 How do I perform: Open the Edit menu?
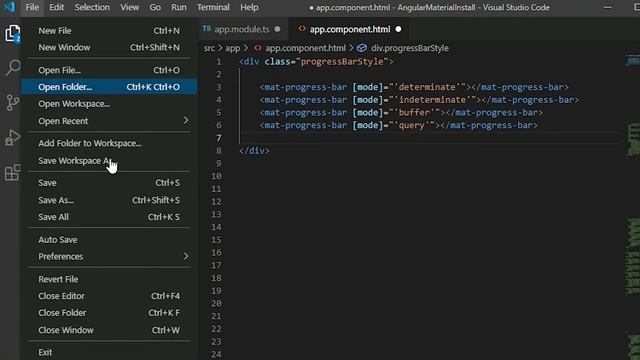[x=56, y=7]
